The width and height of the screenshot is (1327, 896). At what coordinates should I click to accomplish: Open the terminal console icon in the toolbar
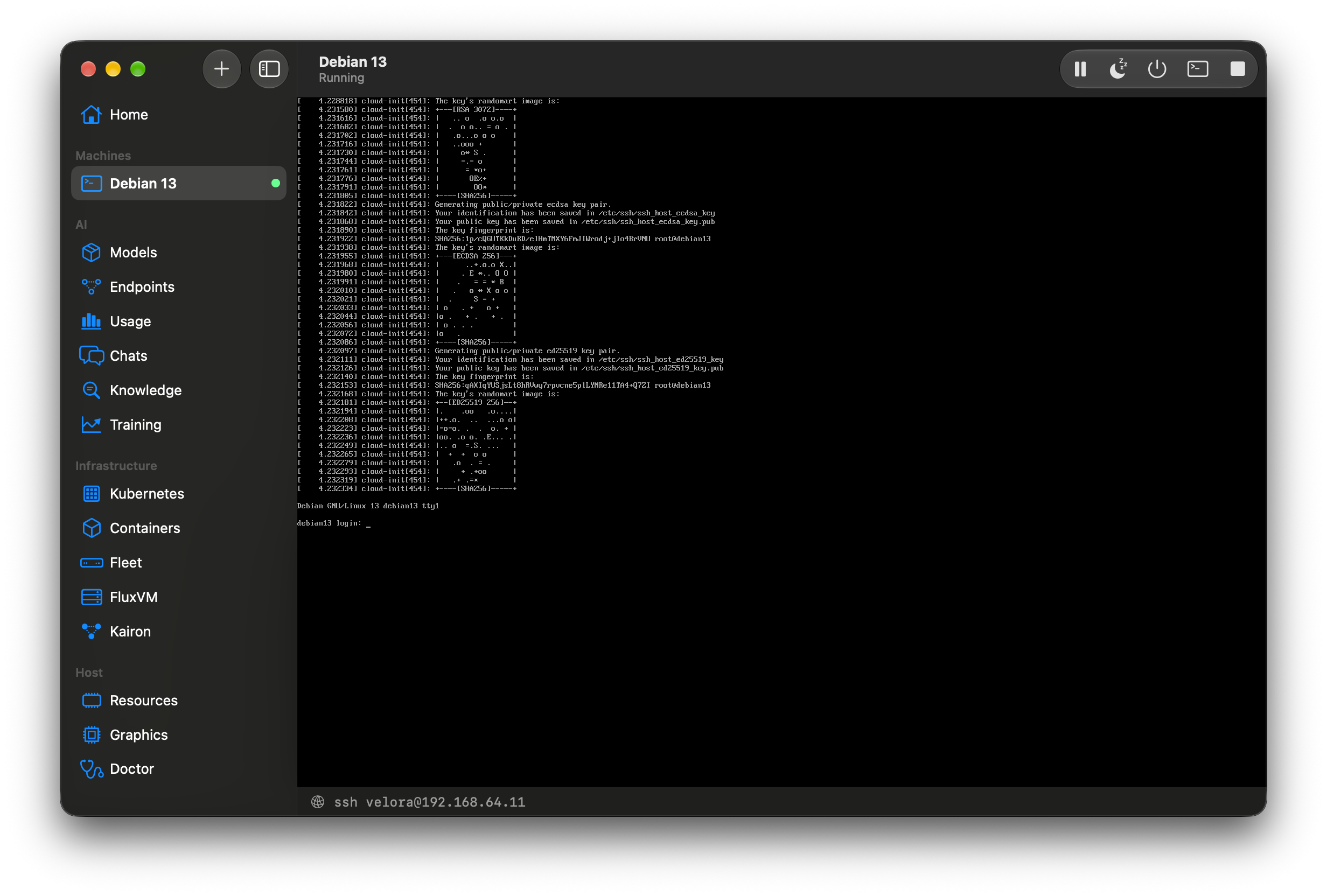coord(1197,69)
